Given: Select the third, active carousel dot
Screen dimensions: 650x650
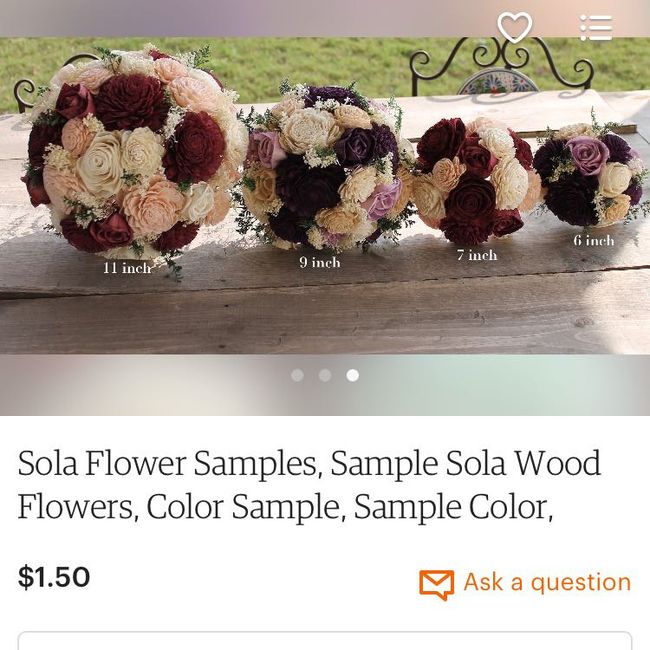Looking at the screenshot, I should [x=353, y=375].
